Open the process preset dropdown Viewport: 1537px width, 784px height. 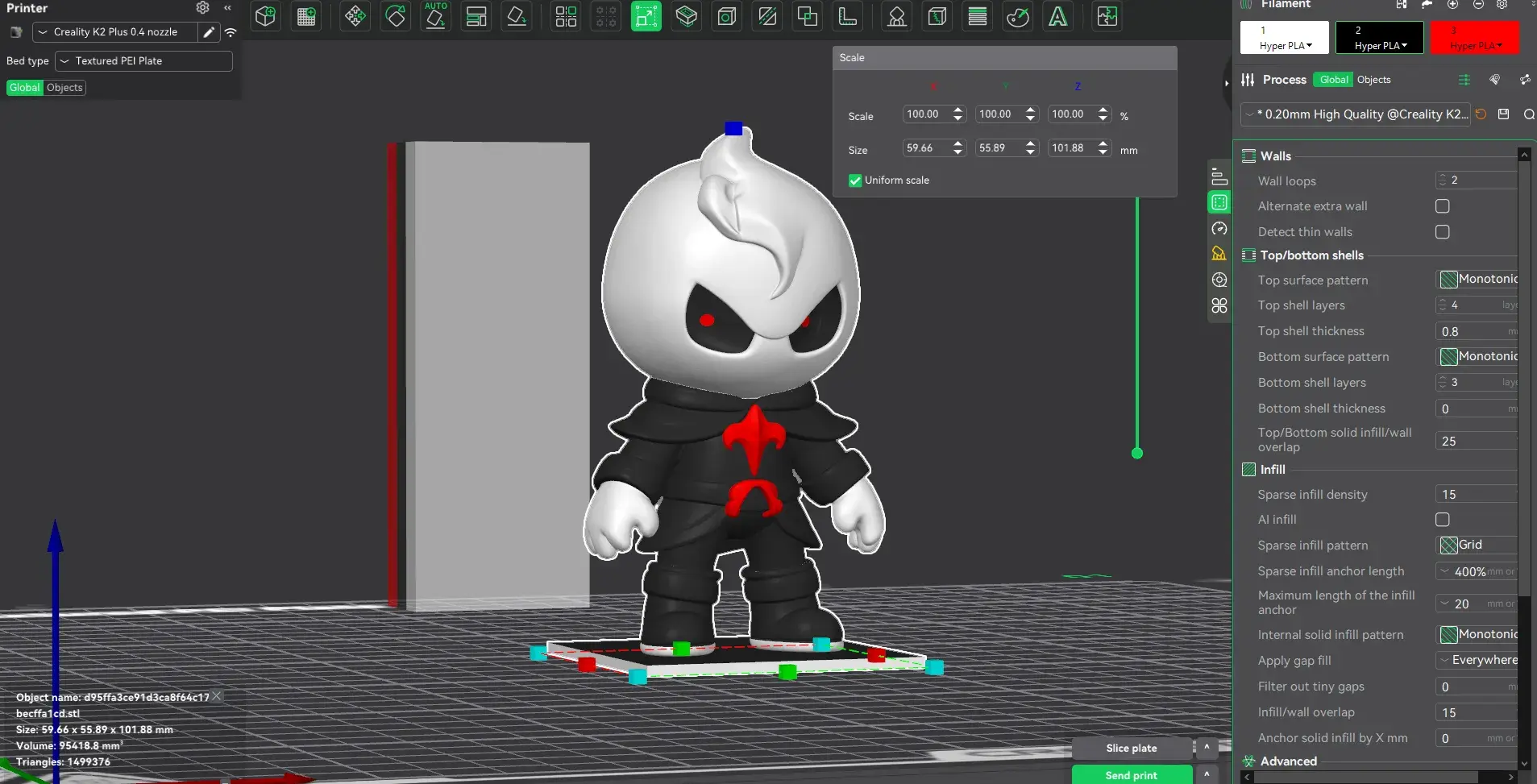[x=1356, y=114]
